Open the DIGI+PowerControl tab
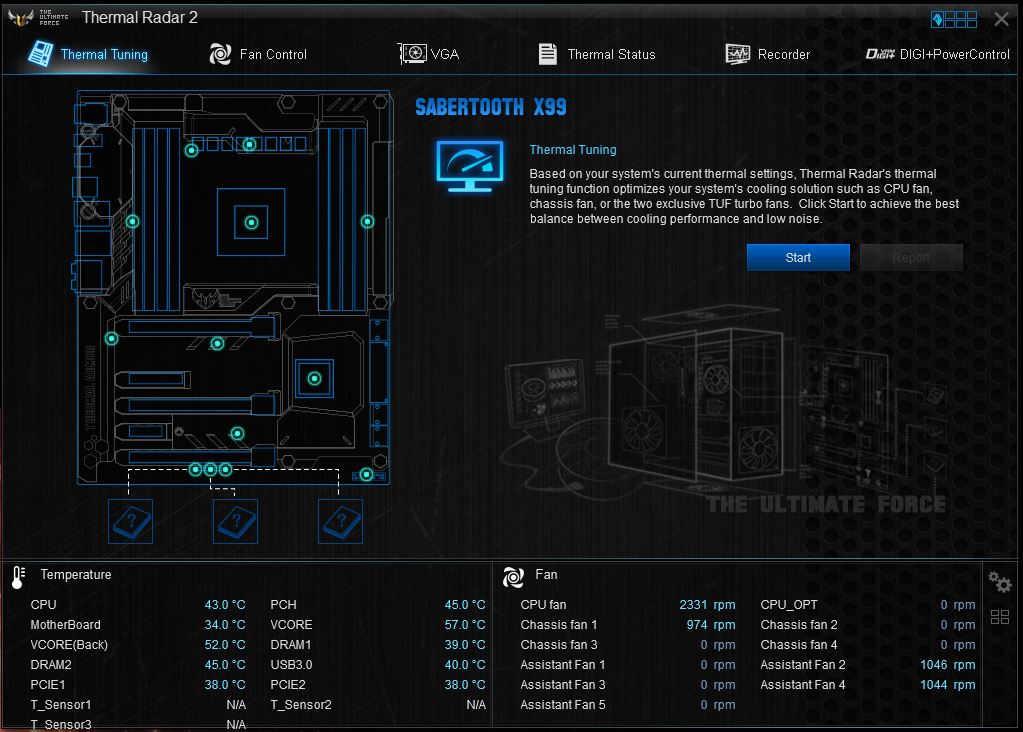Image resolution: width=1023 pixels, height=732 pixels. click(x=937, y=54)
